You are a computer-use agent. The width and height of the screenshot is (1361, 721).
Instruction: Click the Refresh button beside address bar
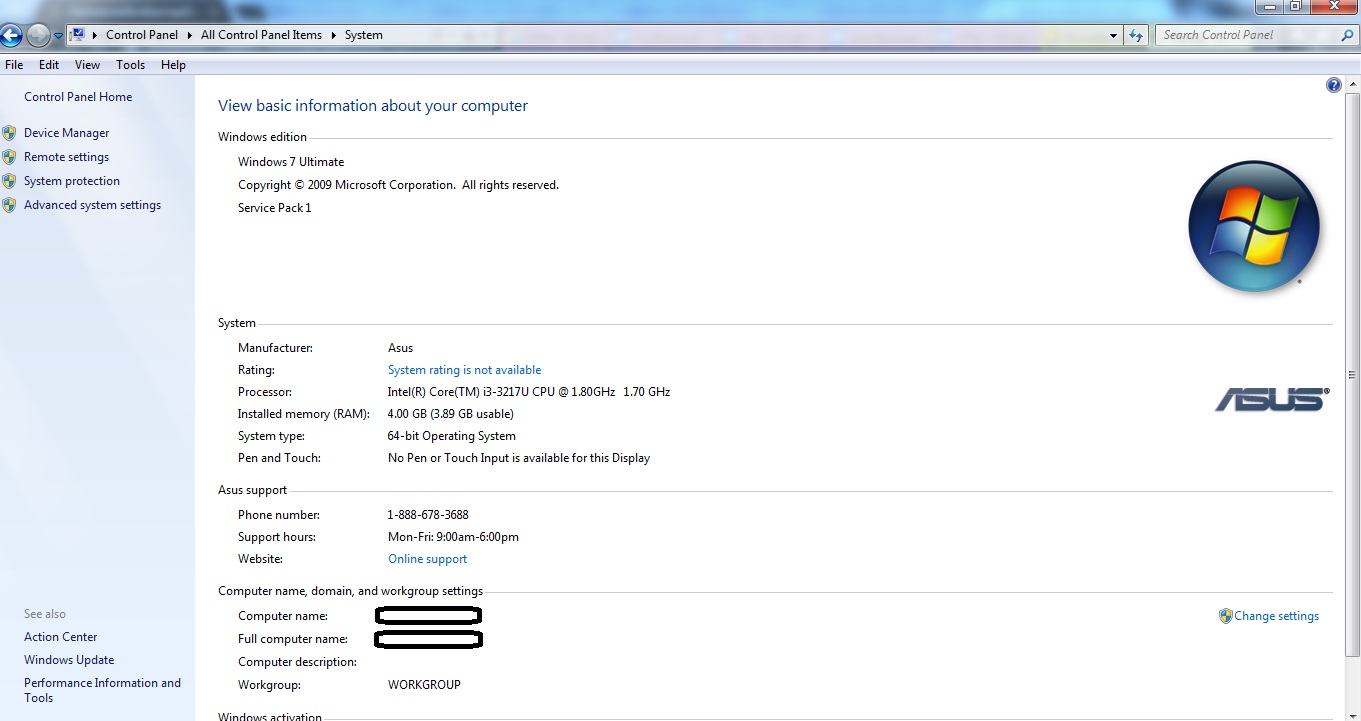[x=1136, y=35]
